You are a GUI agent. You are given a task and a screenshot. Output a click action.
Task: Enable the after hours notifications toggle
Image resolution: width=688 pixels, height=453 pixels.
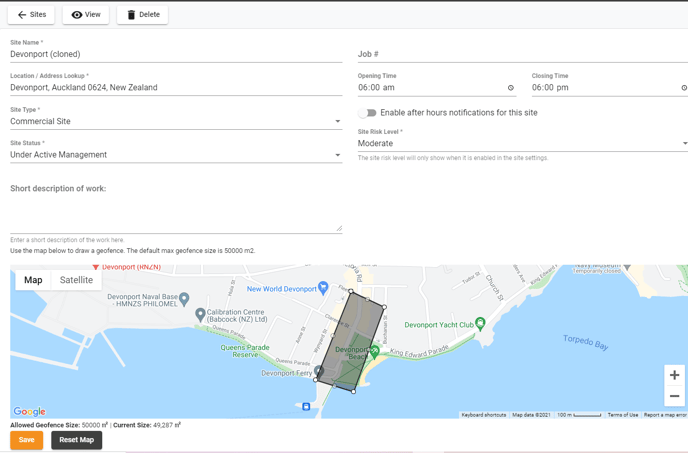pos(367,113)
